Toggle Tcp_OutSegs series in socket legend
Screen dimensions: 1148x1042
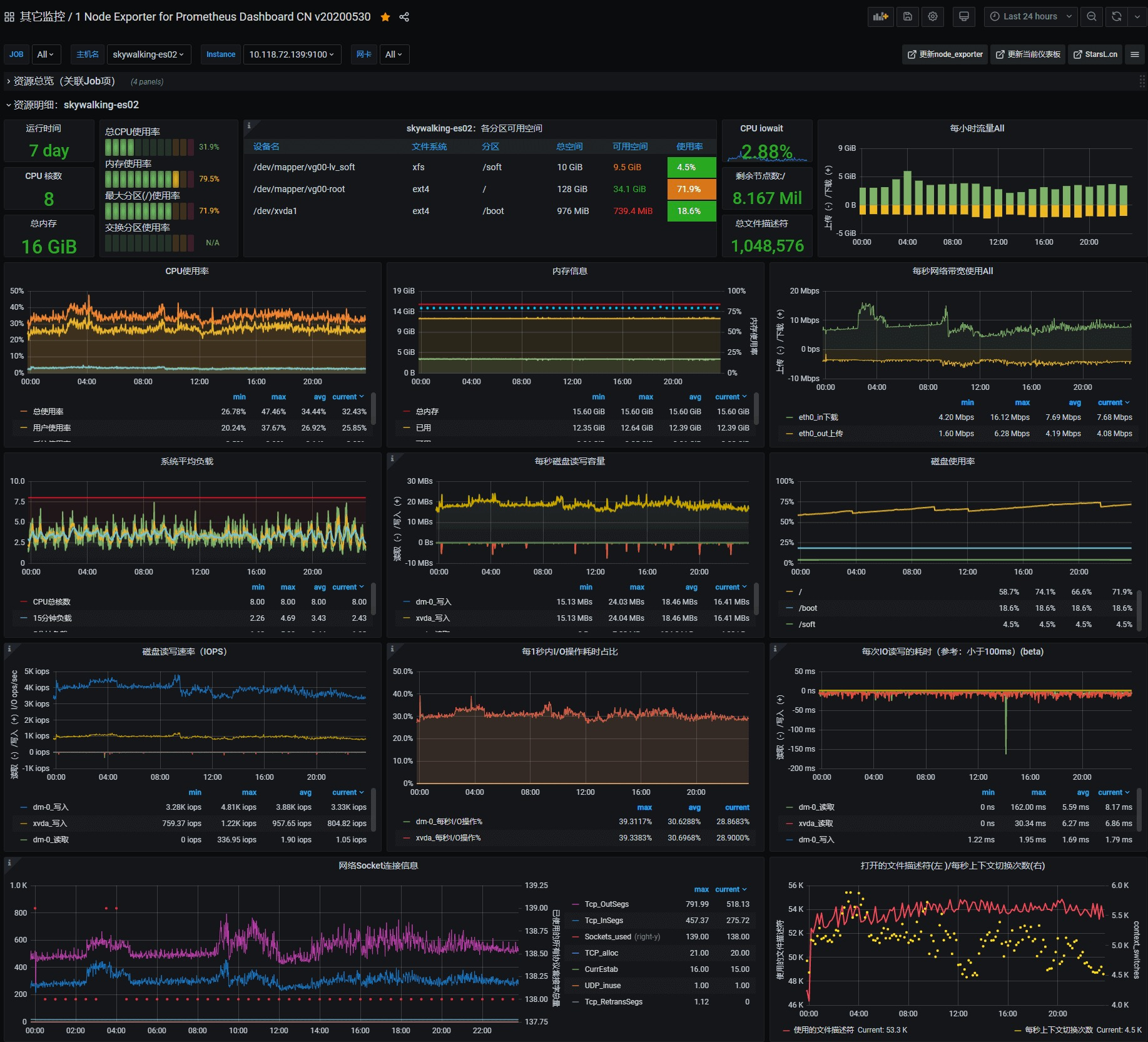point(606,904)
